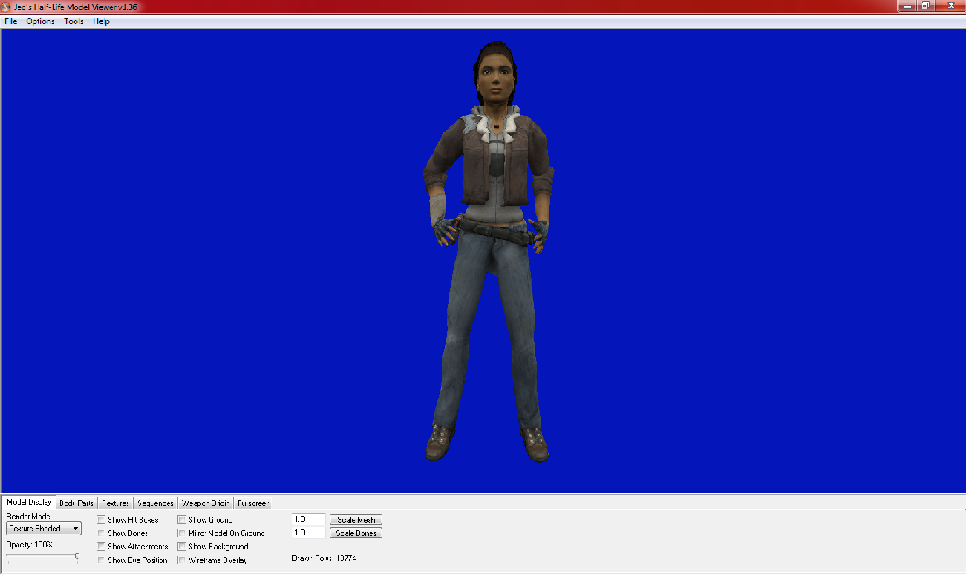Image resolution: width=966 pixels, height=576 pixels.
Task: Click the Scale Bones button
Action: tap(355, 533)
